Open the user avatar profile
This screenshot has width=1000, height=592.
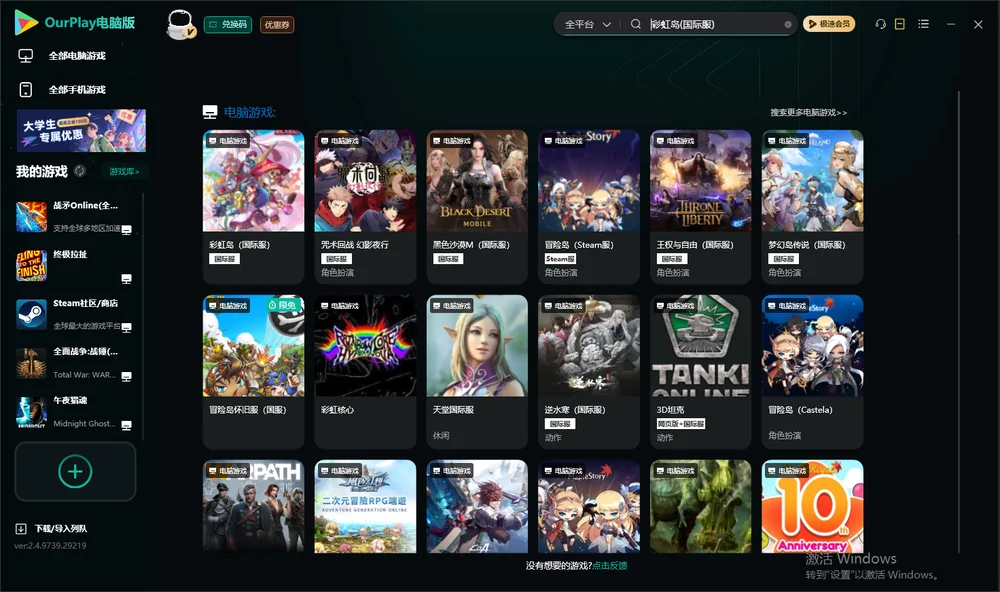[x=180, y=24]
